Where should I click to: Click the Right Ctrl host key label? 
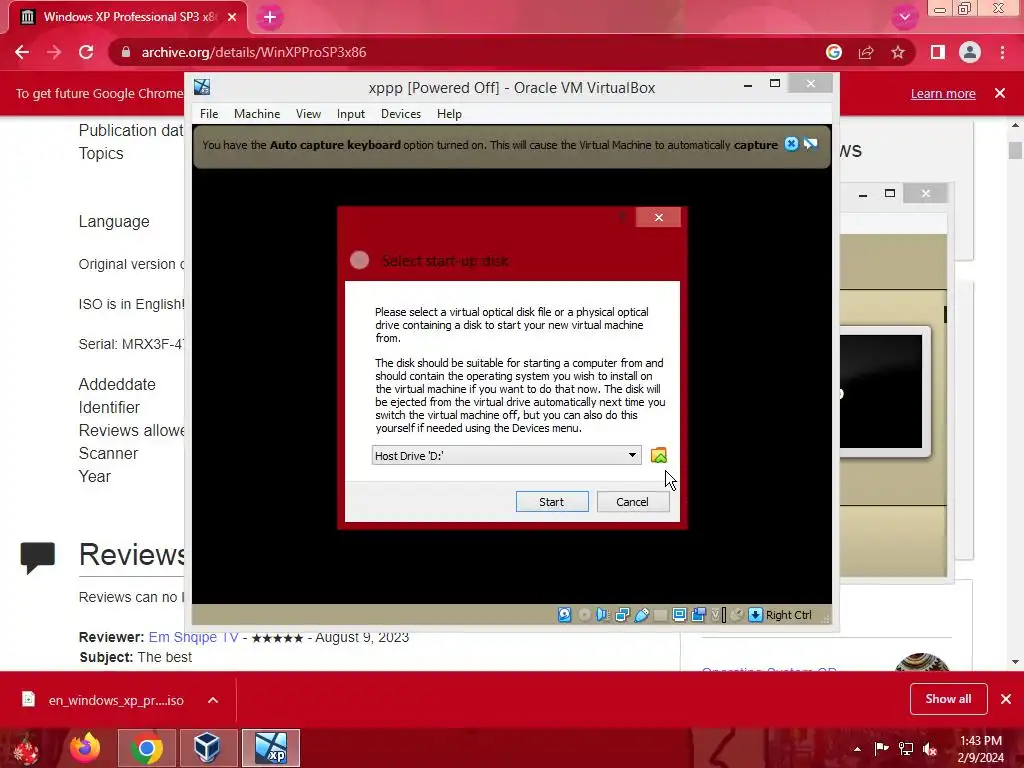(788, 615)
